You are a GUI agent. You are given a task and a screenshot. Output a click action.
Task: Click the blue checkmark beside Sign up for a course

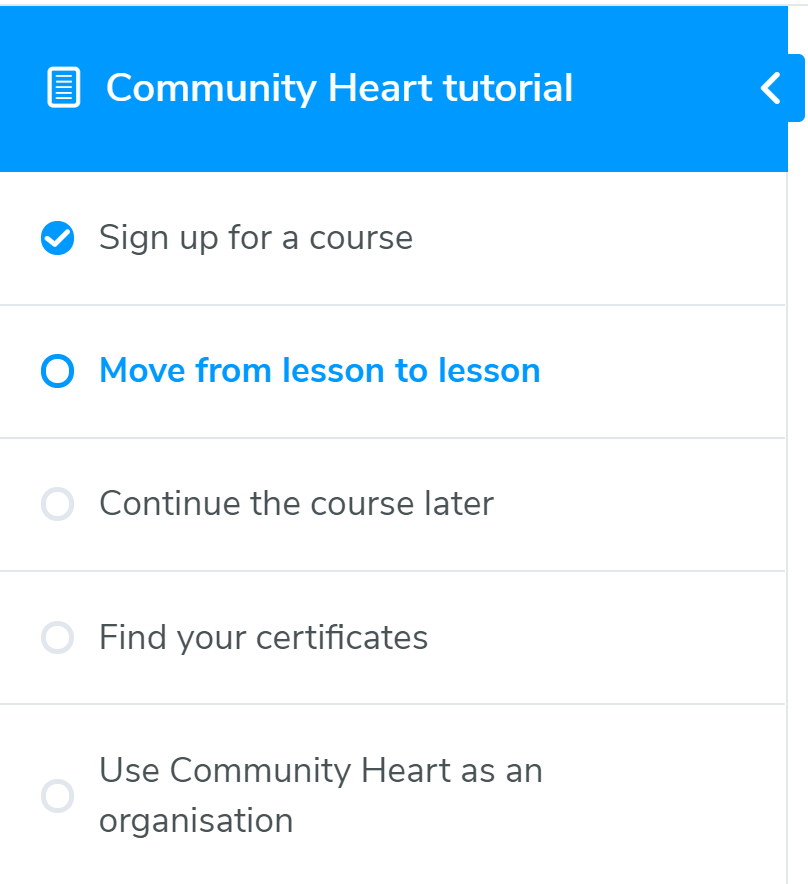click(x=57, y=238)
